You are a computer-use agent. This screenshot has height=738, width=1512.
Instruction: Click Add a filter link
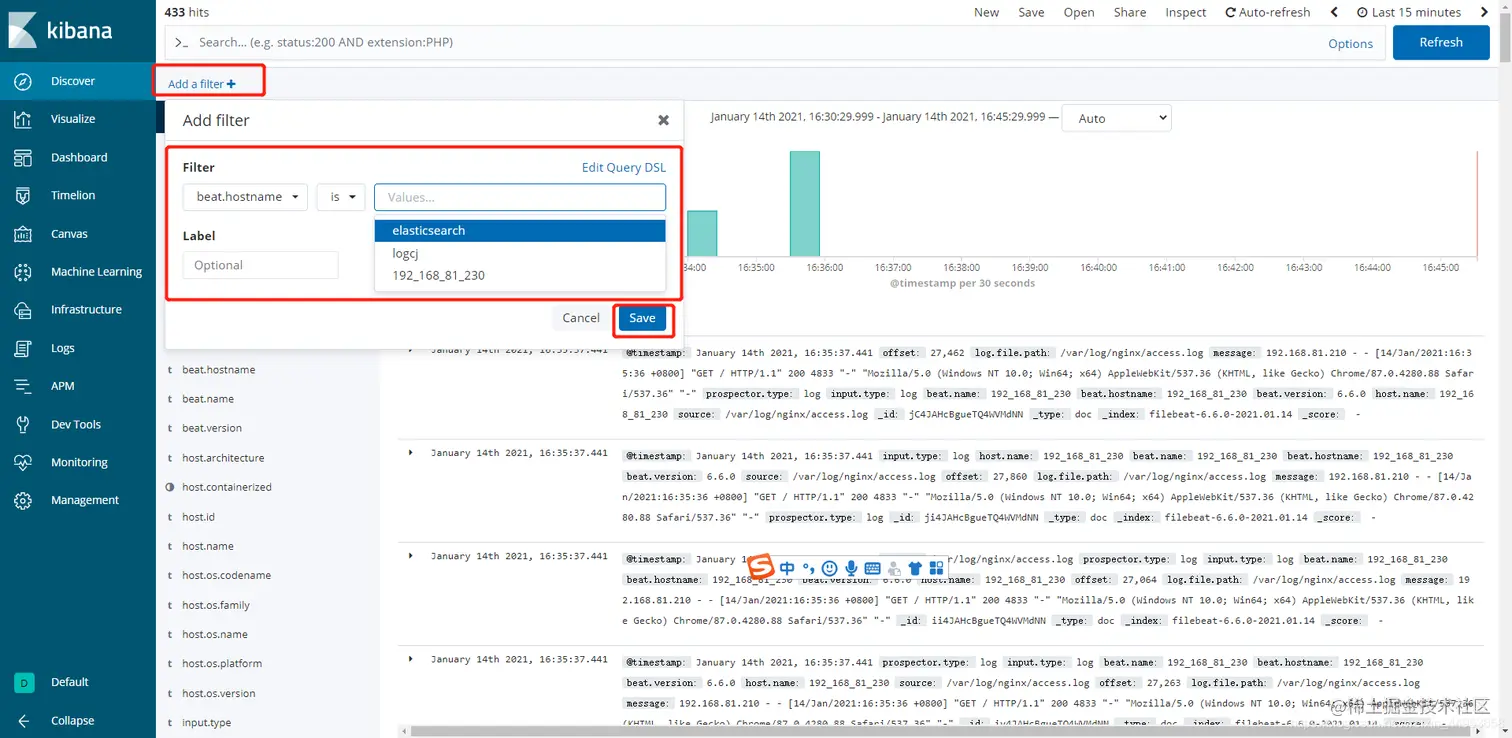click(x=202, y=84)
